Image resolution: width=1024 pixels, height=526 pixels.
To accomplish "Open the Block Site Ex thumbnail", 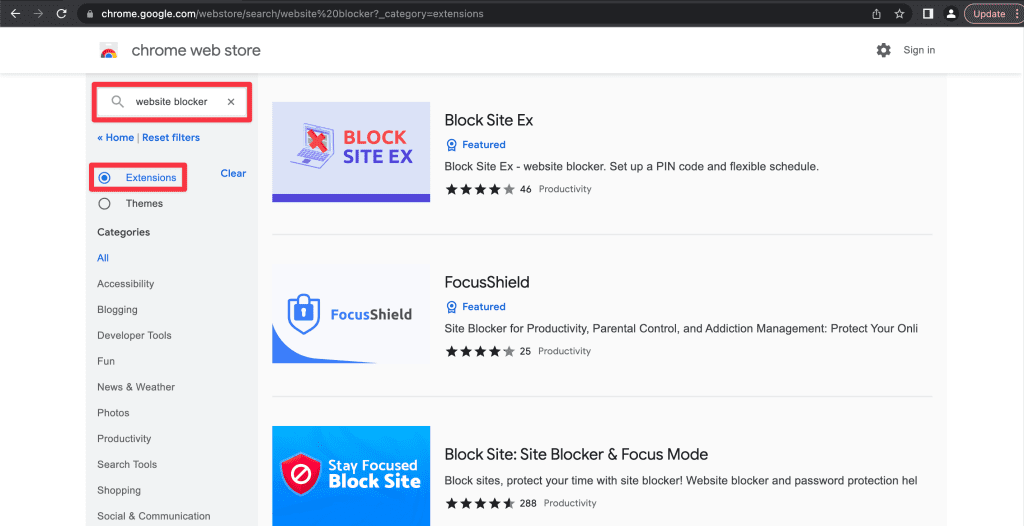I will point(351,152).
